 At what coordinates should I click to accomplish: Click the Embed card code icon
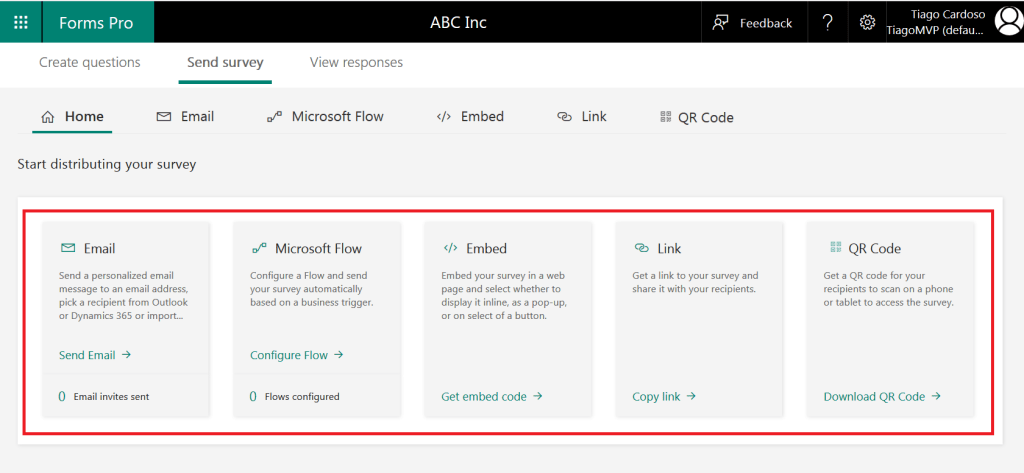click(450, 248)
